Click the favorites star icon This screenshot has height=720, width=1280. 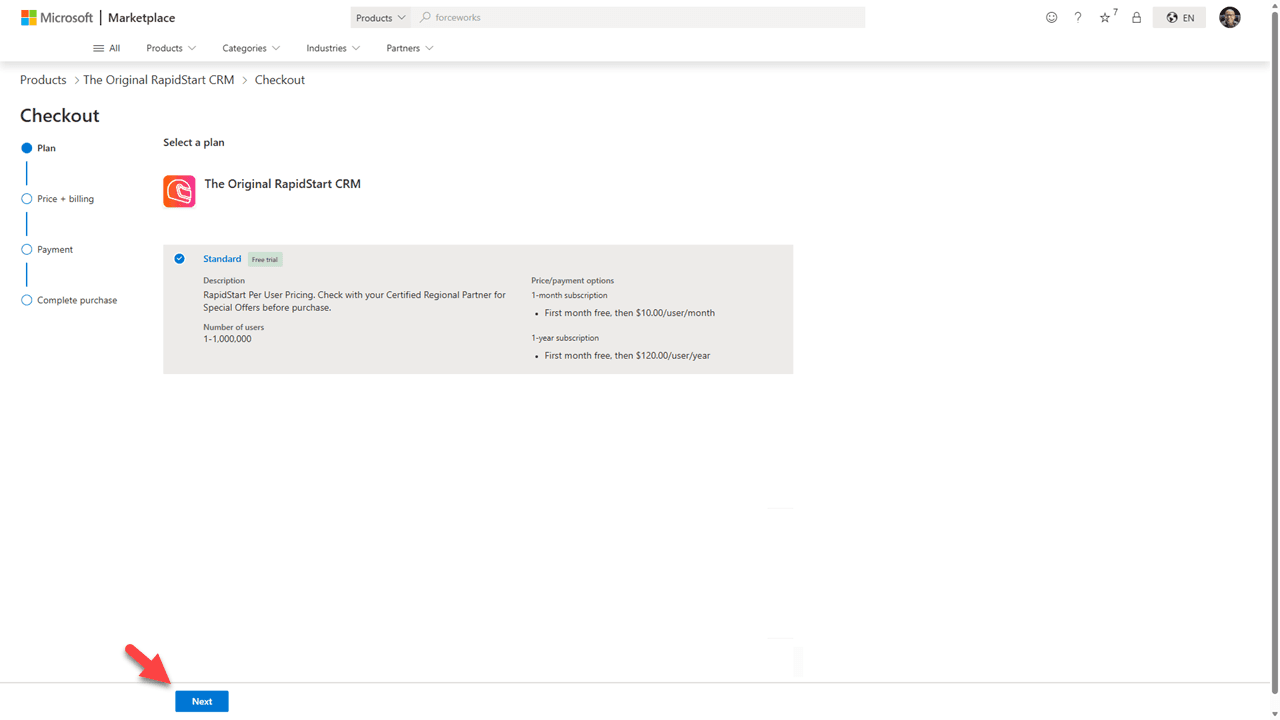1105,18
